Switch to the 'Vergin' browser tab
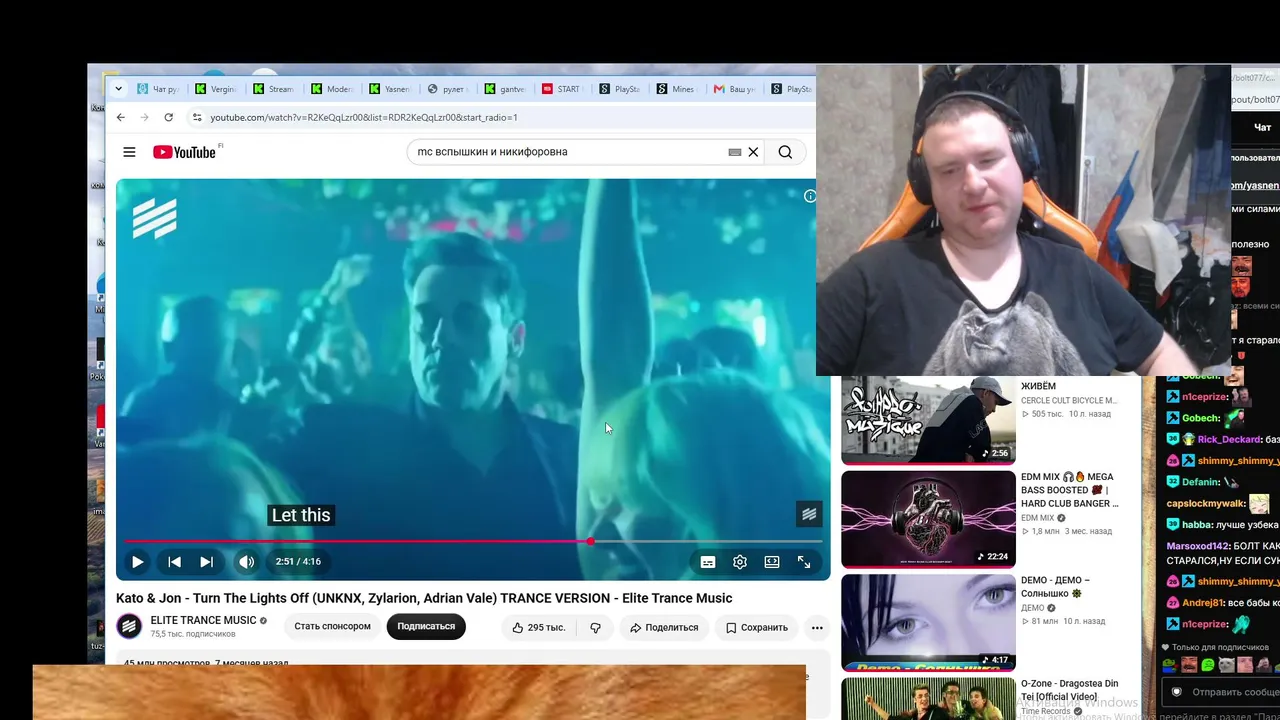Image resolution: width=1280 pixels, height=720 pixels. [x=216, y=89]
